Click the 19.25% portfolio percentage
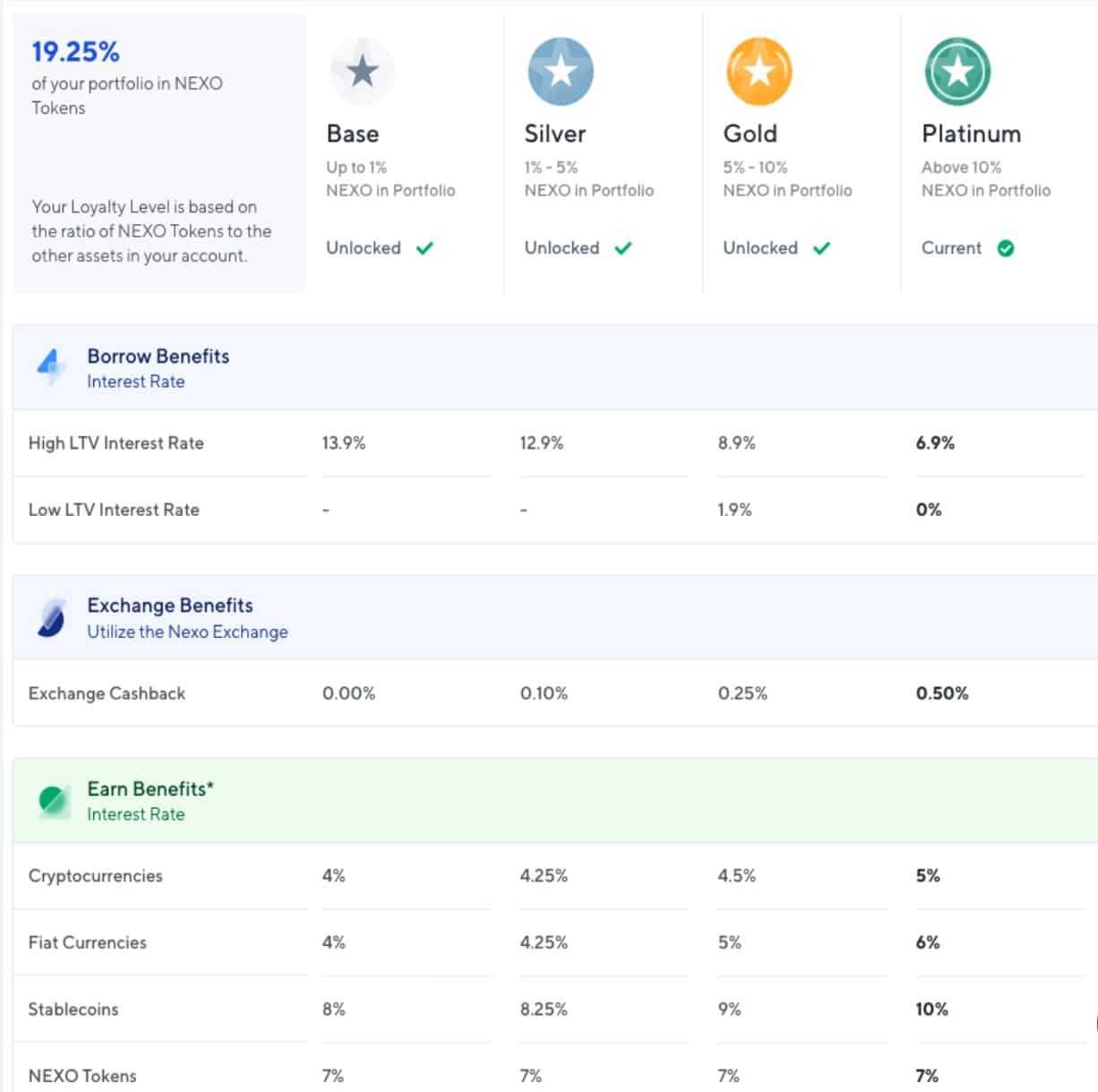 (75, 52)
